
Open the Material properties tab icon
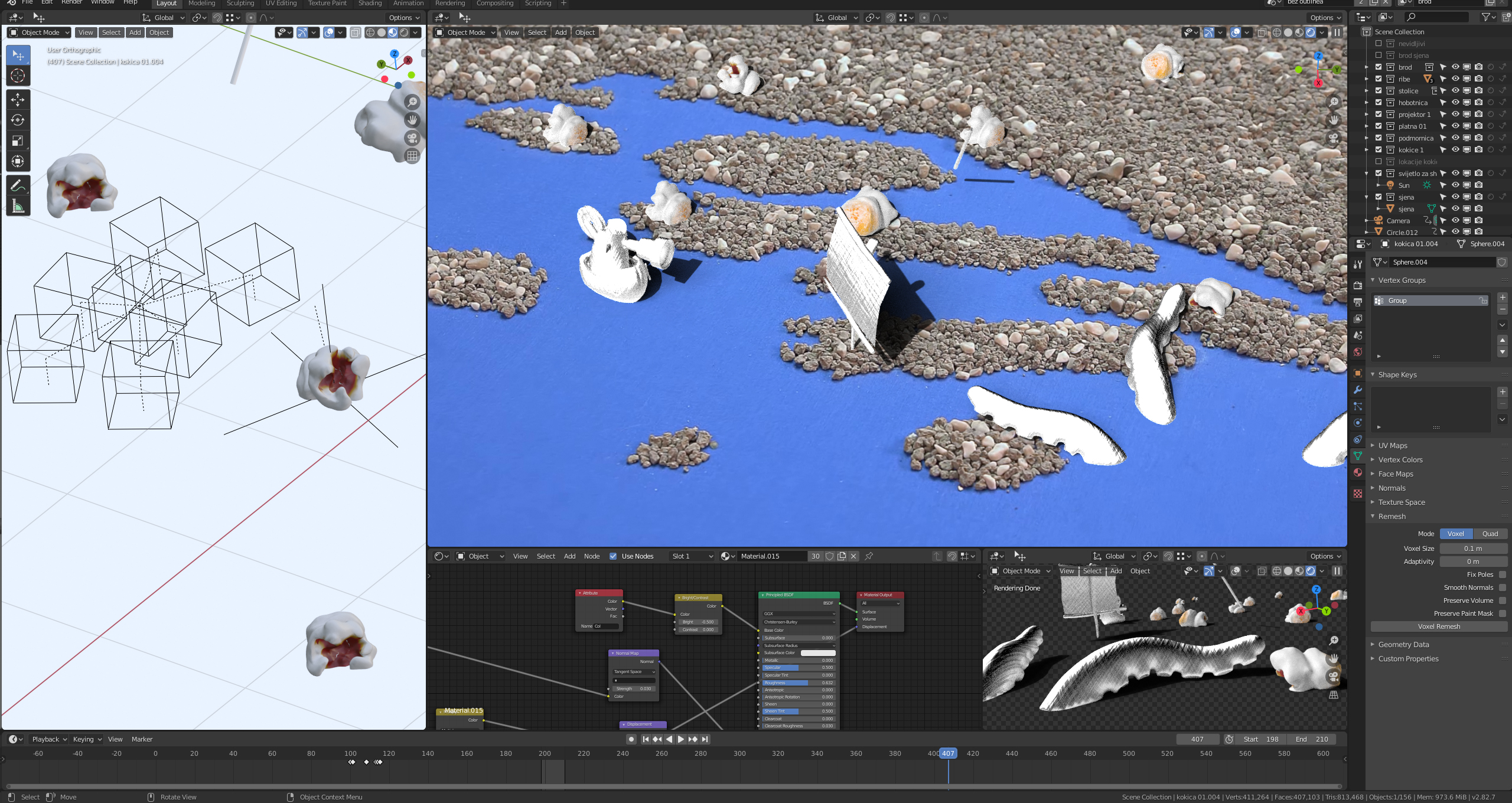click(x=1358, y=472)
